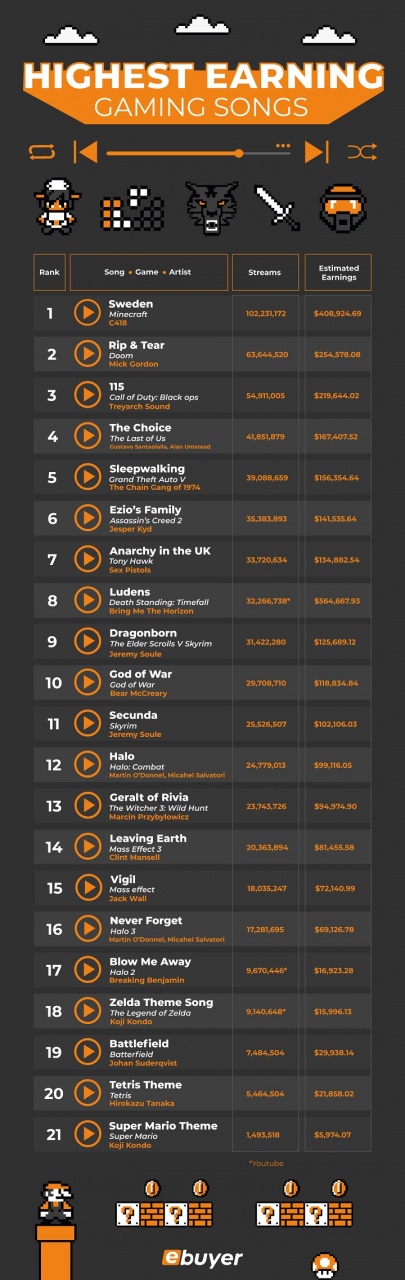Click the play icon for Rip & Tear
The image size is (405, 1280).
pos(87,354)
